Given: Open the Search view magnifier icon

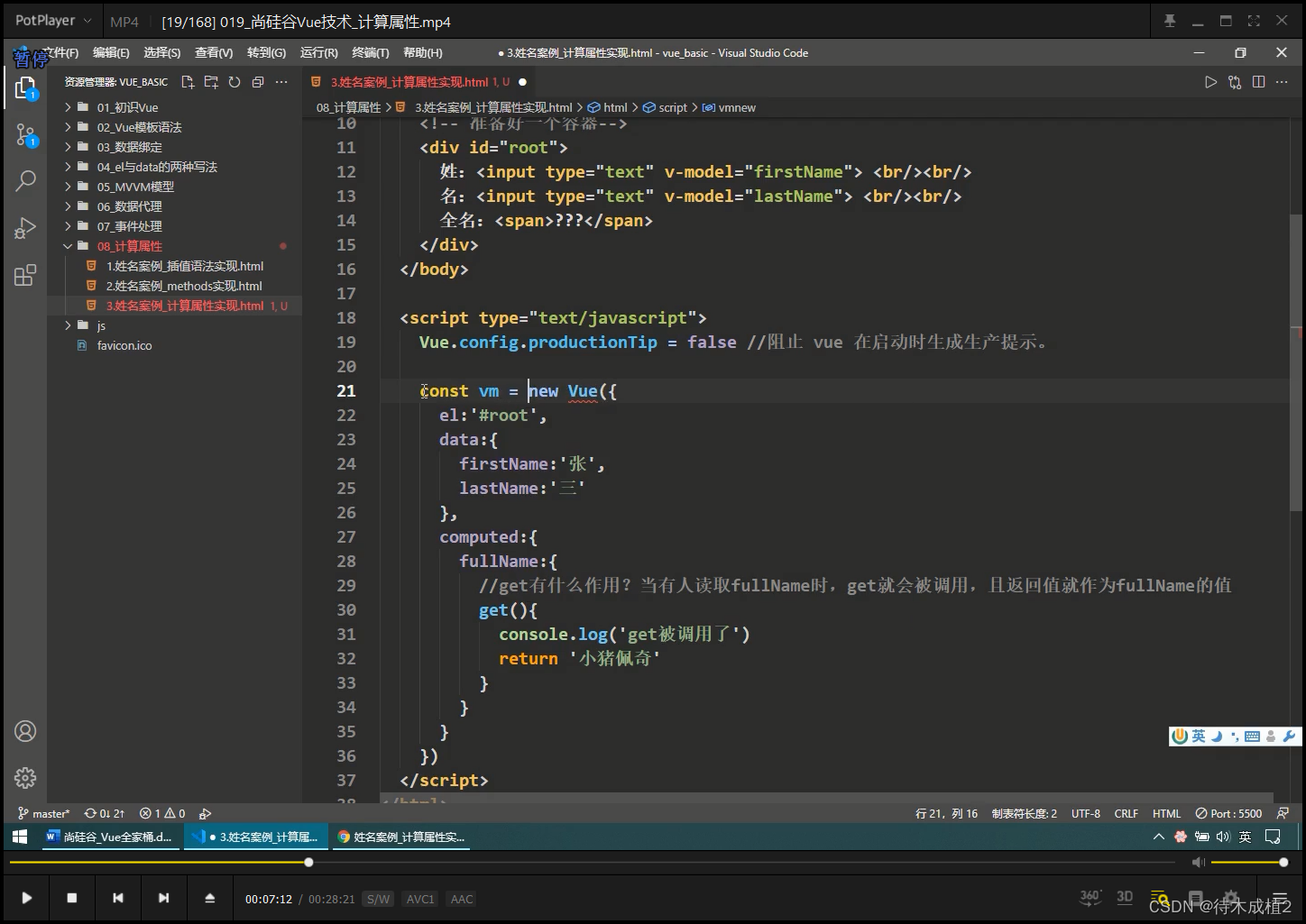Looking at the screenshot, I should click(x=25, y=181).
